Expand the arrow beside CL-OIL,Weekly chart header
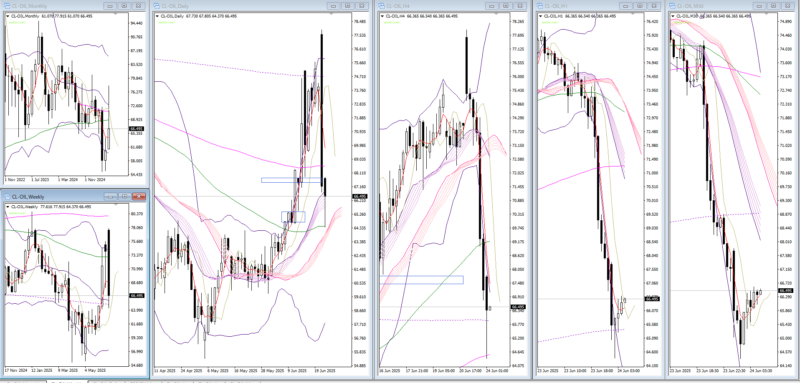Viewport: 800px width, 383px height. [8, 207]
